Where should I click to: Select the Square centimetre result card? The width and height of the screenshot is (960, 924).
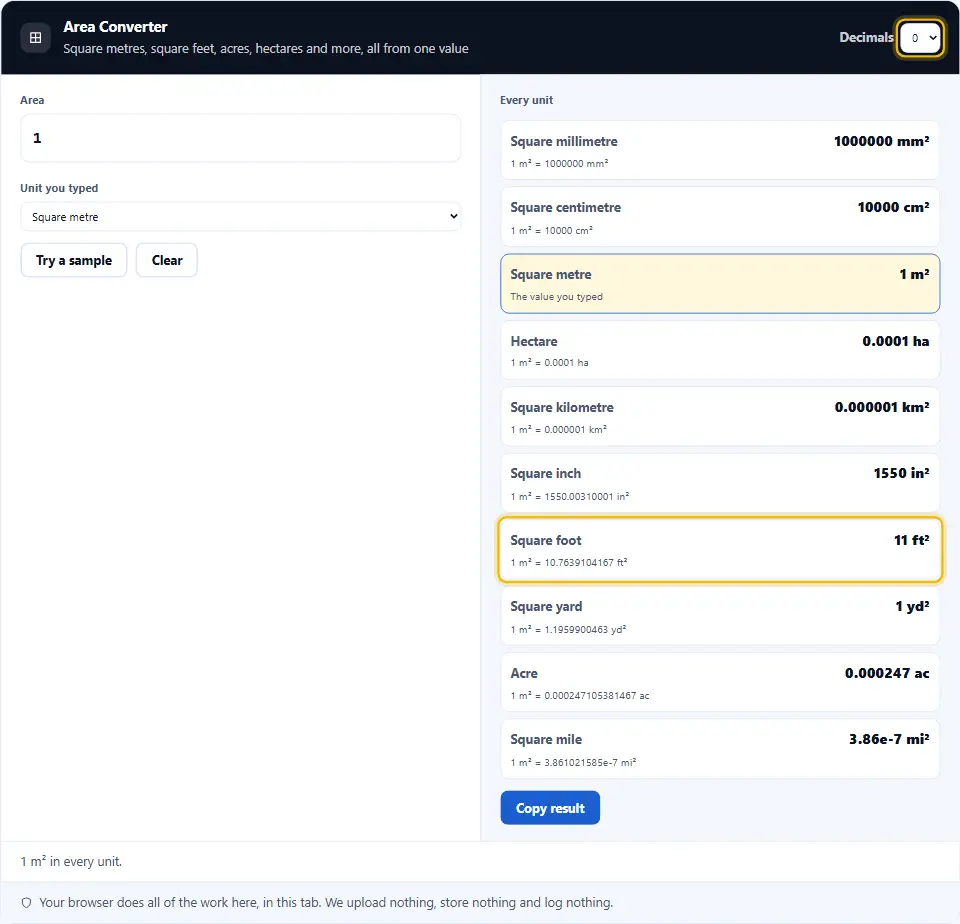point(720,217)
